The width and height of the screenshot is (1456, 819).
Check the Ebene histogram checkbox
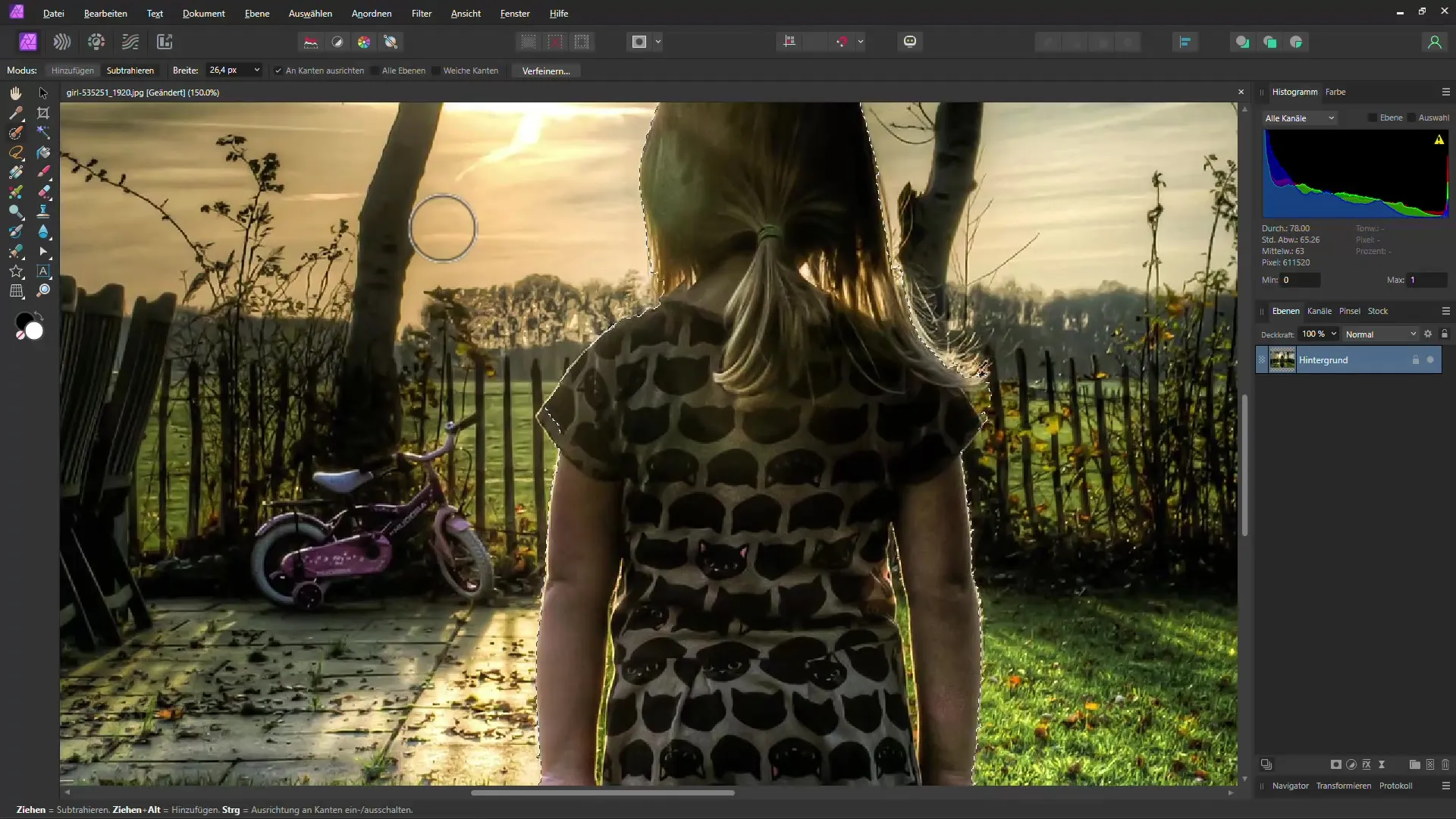pyautogui.click(x=1373, y=118)
